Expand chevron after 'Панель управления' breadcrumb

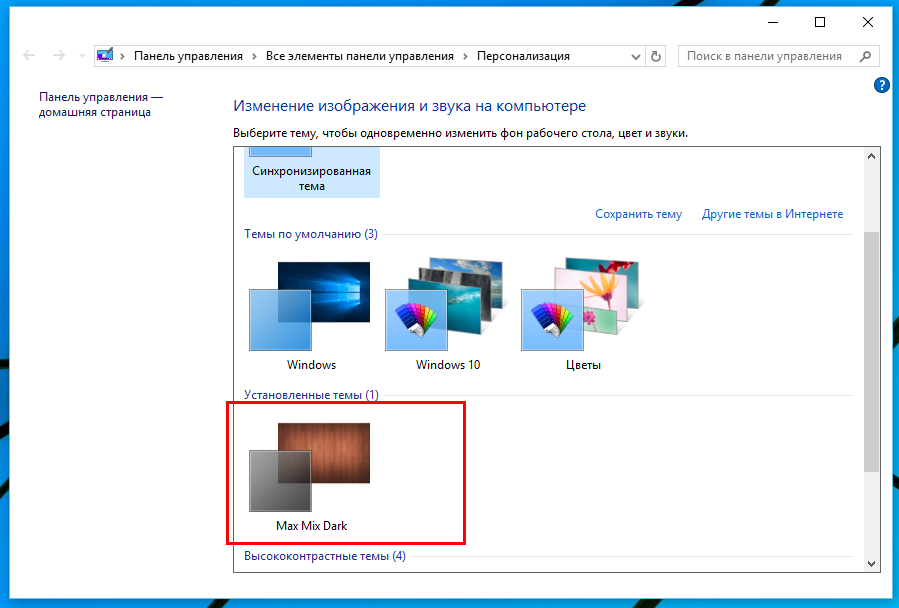coord(254,56)
